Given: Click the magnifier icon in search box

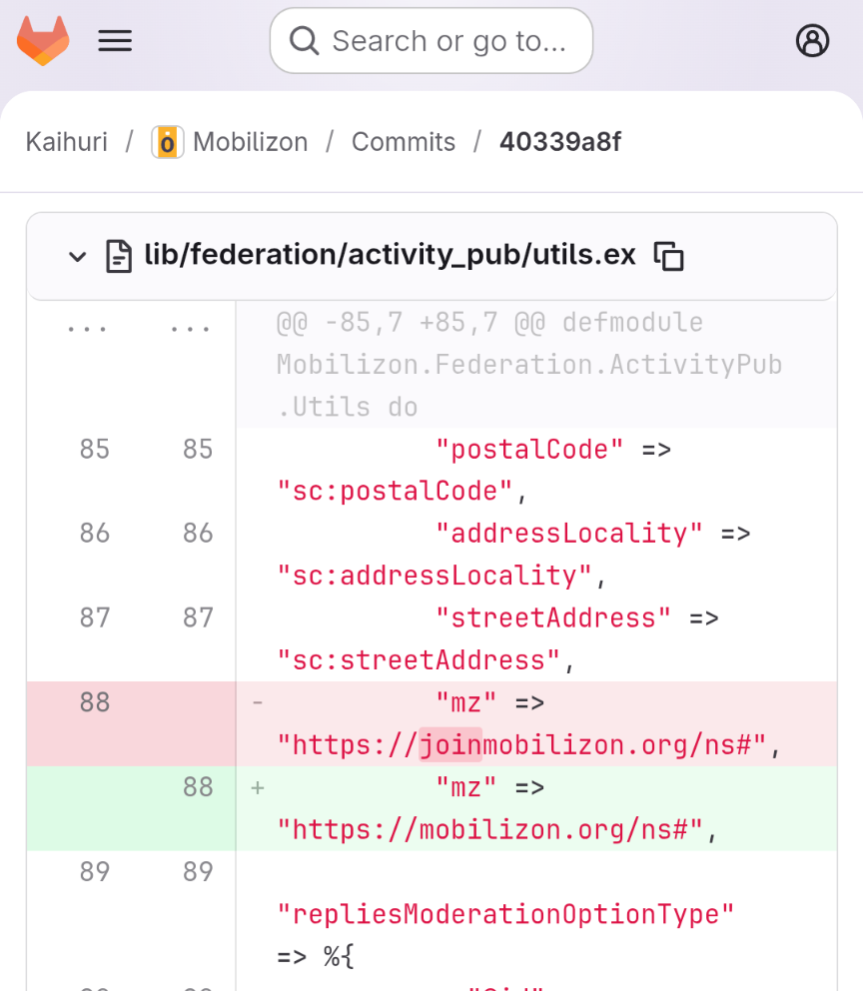Looking at the screenshot, I should coord(303,41).
